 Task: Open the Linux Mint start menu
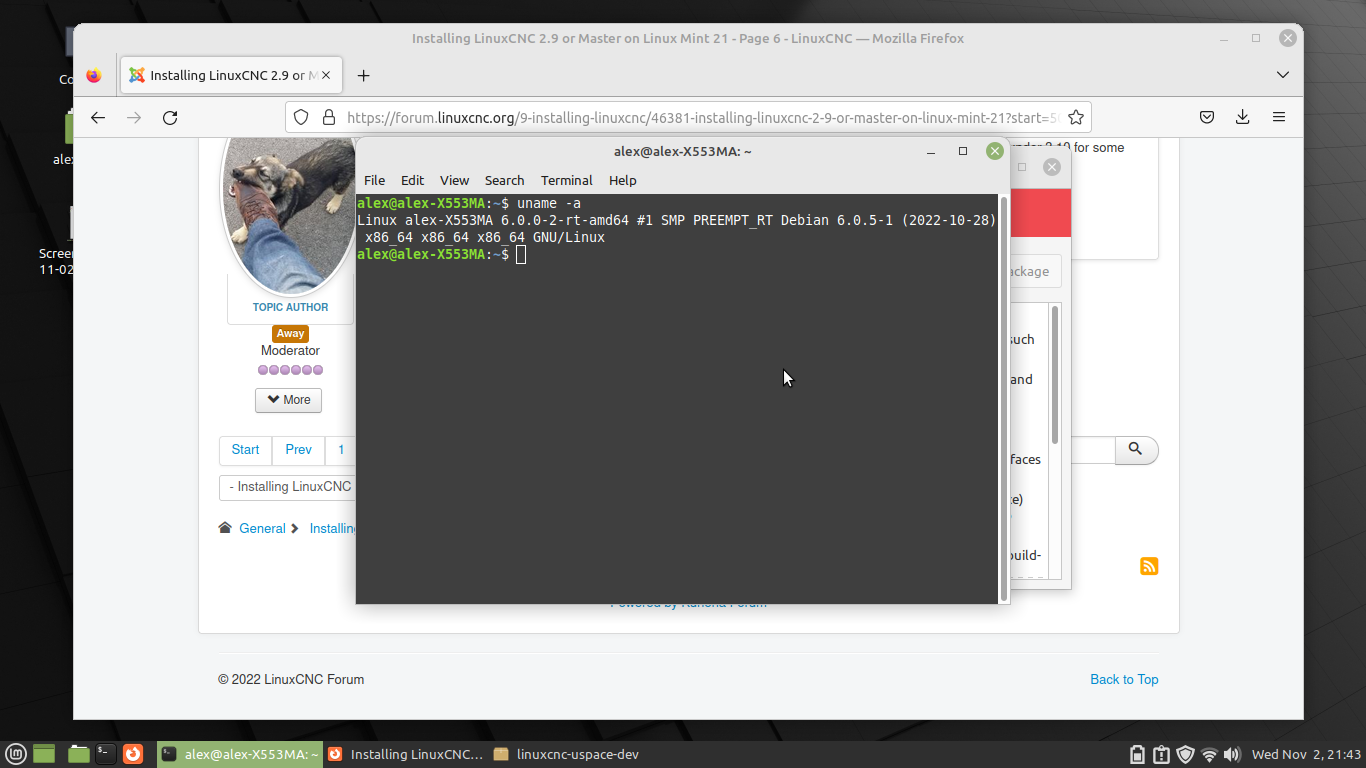pyautogui.click(x=16, y=754)
